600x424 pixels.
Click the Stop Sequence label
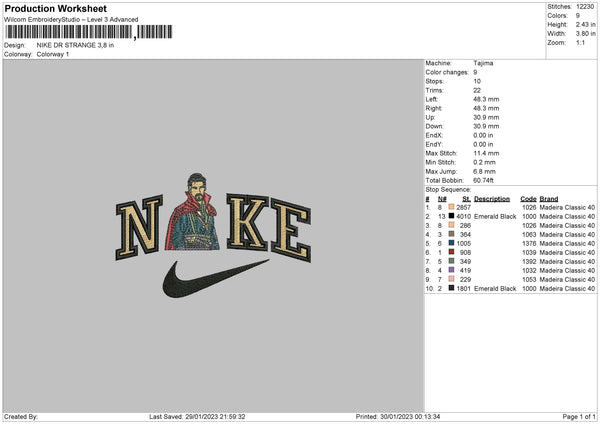(448, 189)
